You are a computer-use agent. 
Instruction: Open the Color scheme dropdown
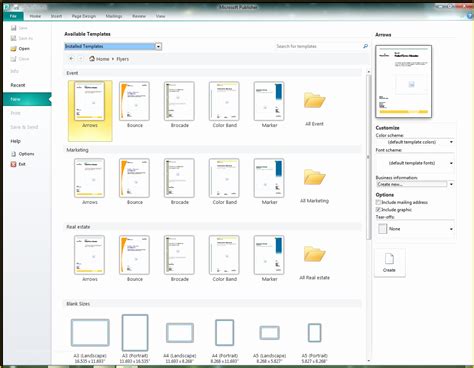[415, 142]
